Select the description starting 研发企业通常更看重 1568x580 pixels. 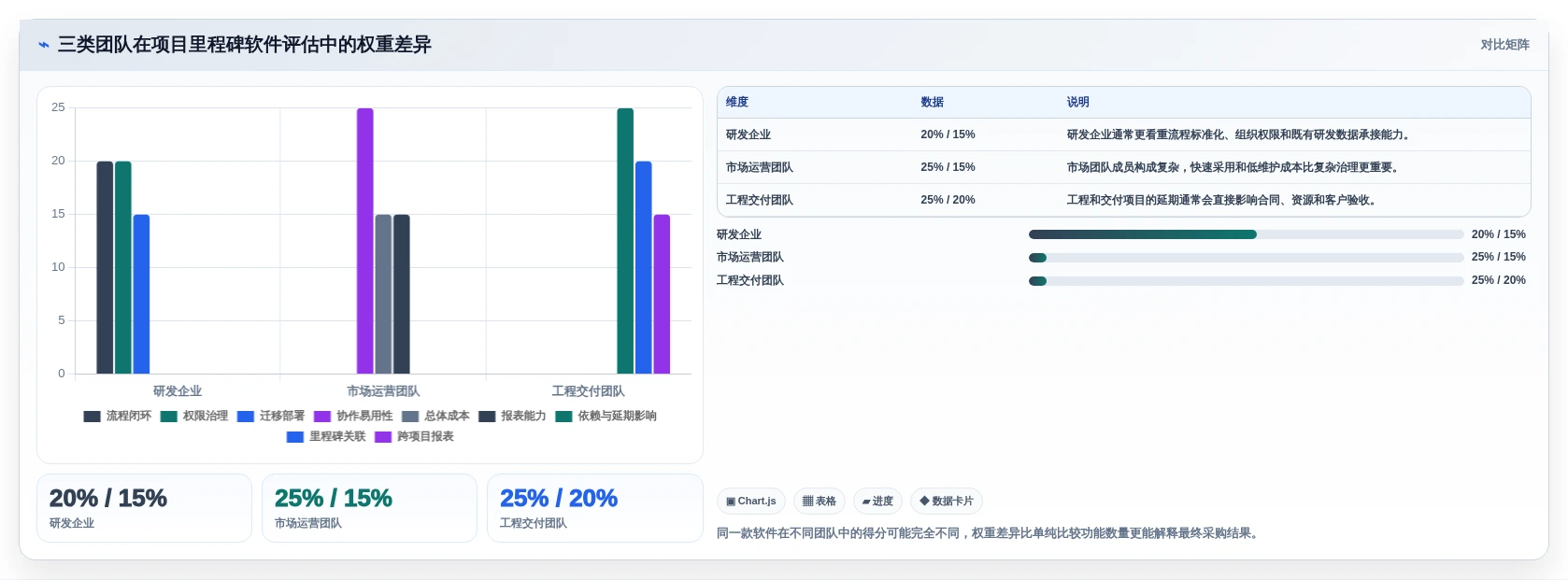pos(1238,135)
